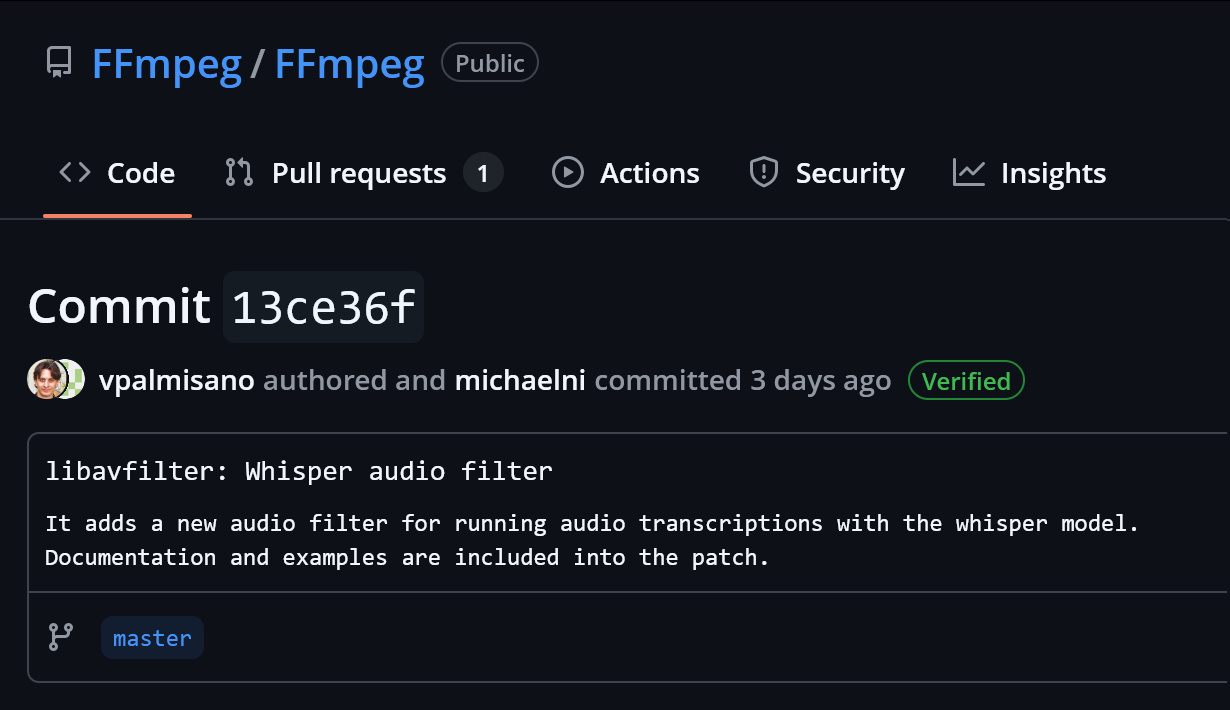Click the Code tab angle-brackets icon
The height and width of the screenshot is (710, 1230).
pos(75,172)
